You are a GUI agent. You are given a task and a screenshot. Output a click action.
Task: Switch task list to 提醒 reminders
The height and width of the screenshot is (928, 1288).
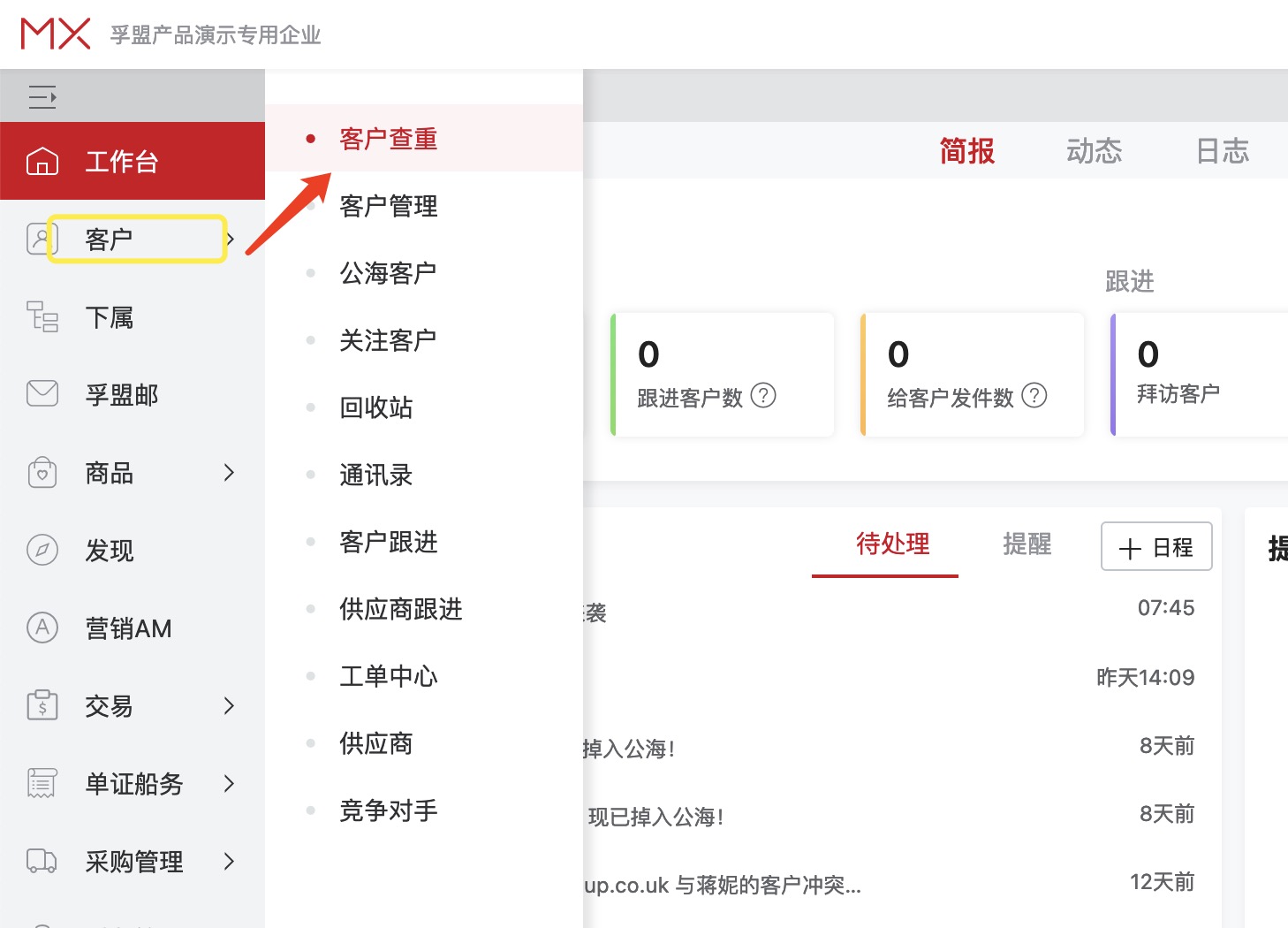pyautogui.click(x=1027, y=544)
